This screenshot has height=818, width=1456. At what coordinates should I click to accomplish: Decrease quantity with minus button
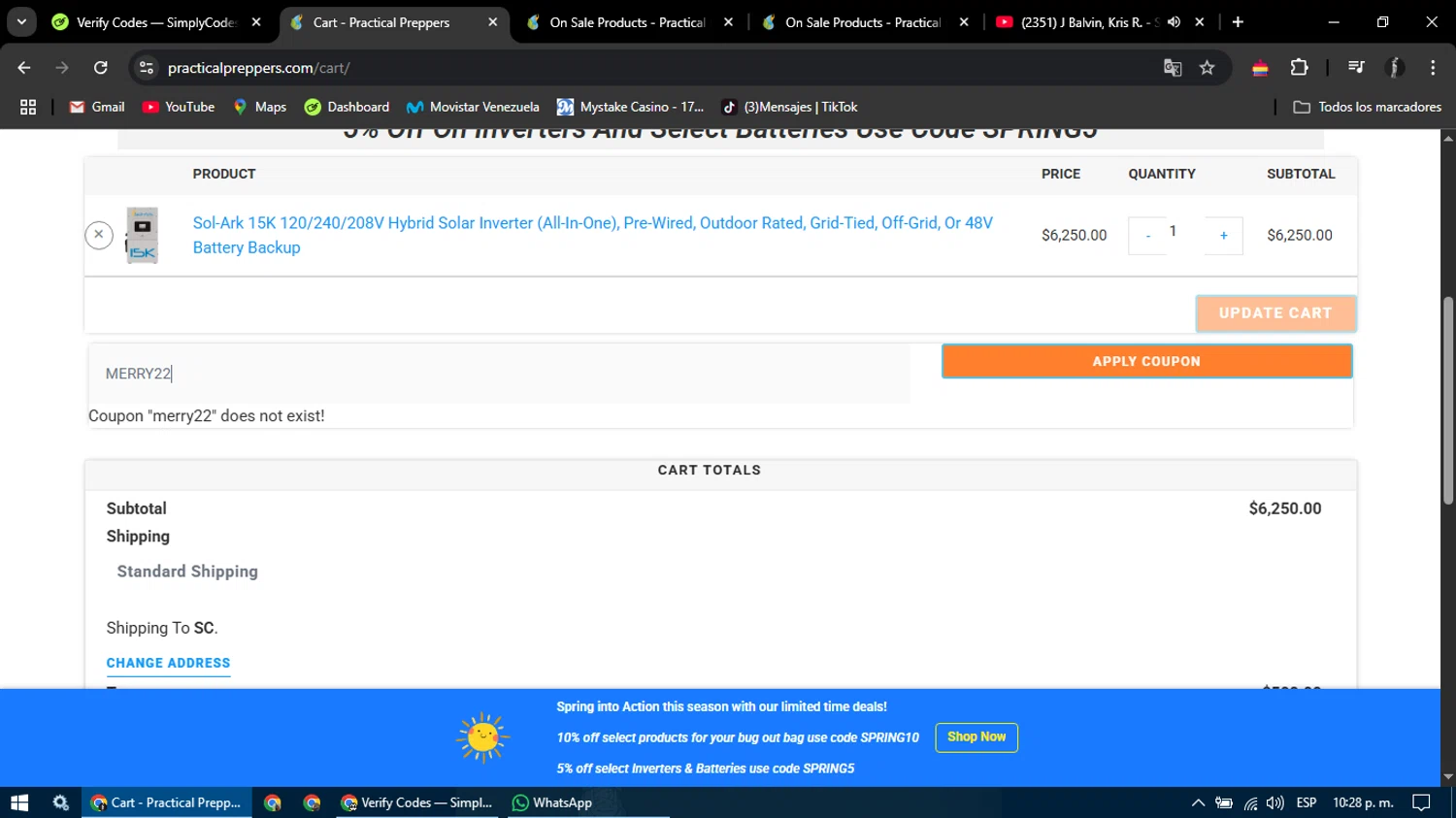(1147, 236)
